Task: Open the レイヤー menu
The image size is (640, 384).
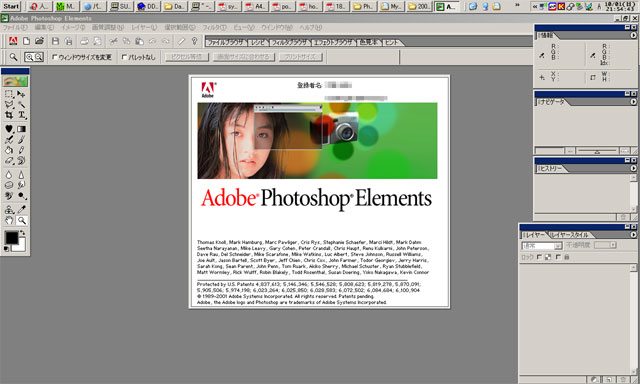Action: click(144, 28)
